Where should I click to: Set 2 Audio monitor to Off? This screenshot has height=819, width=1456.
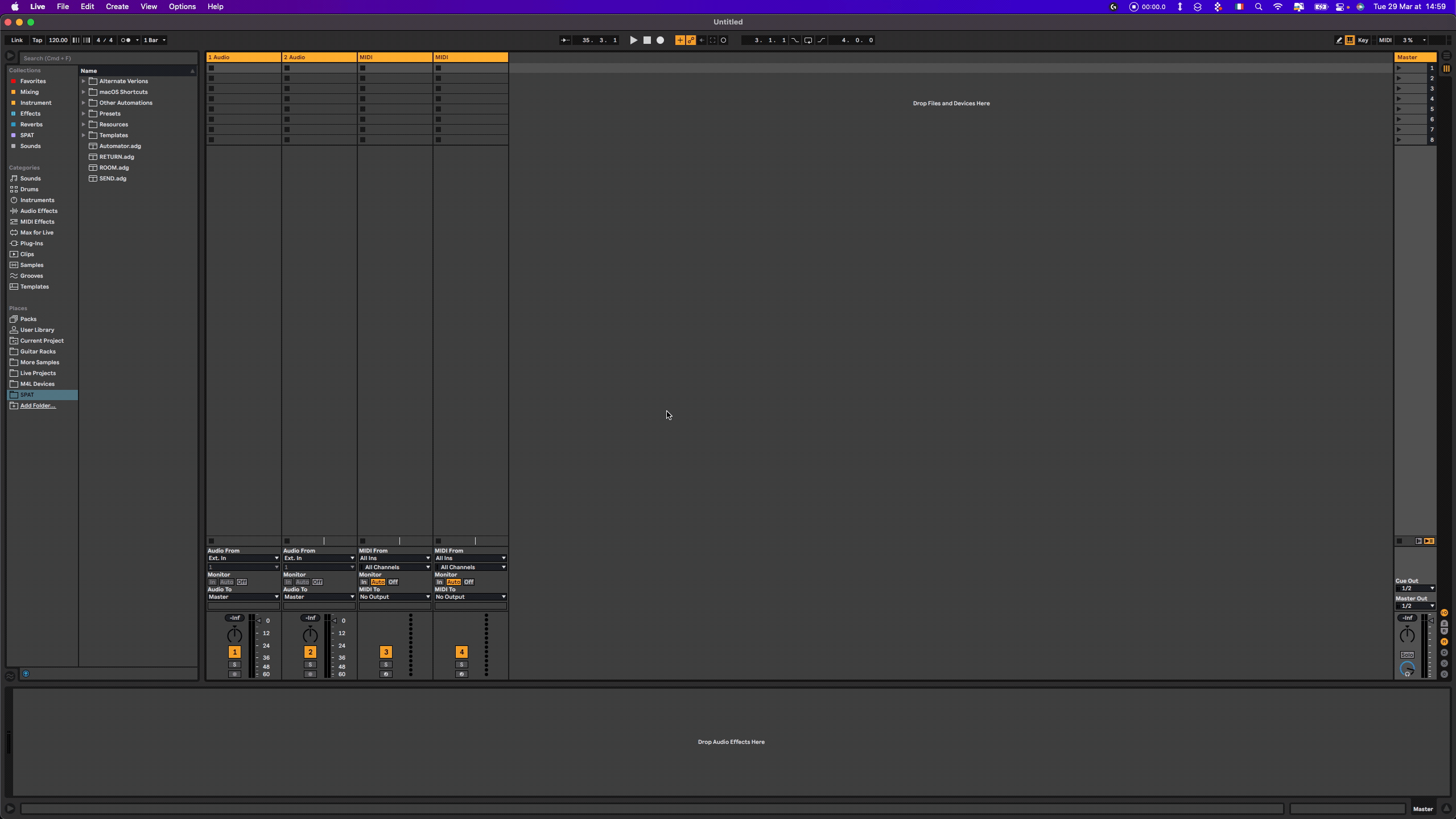coord(317,582)
